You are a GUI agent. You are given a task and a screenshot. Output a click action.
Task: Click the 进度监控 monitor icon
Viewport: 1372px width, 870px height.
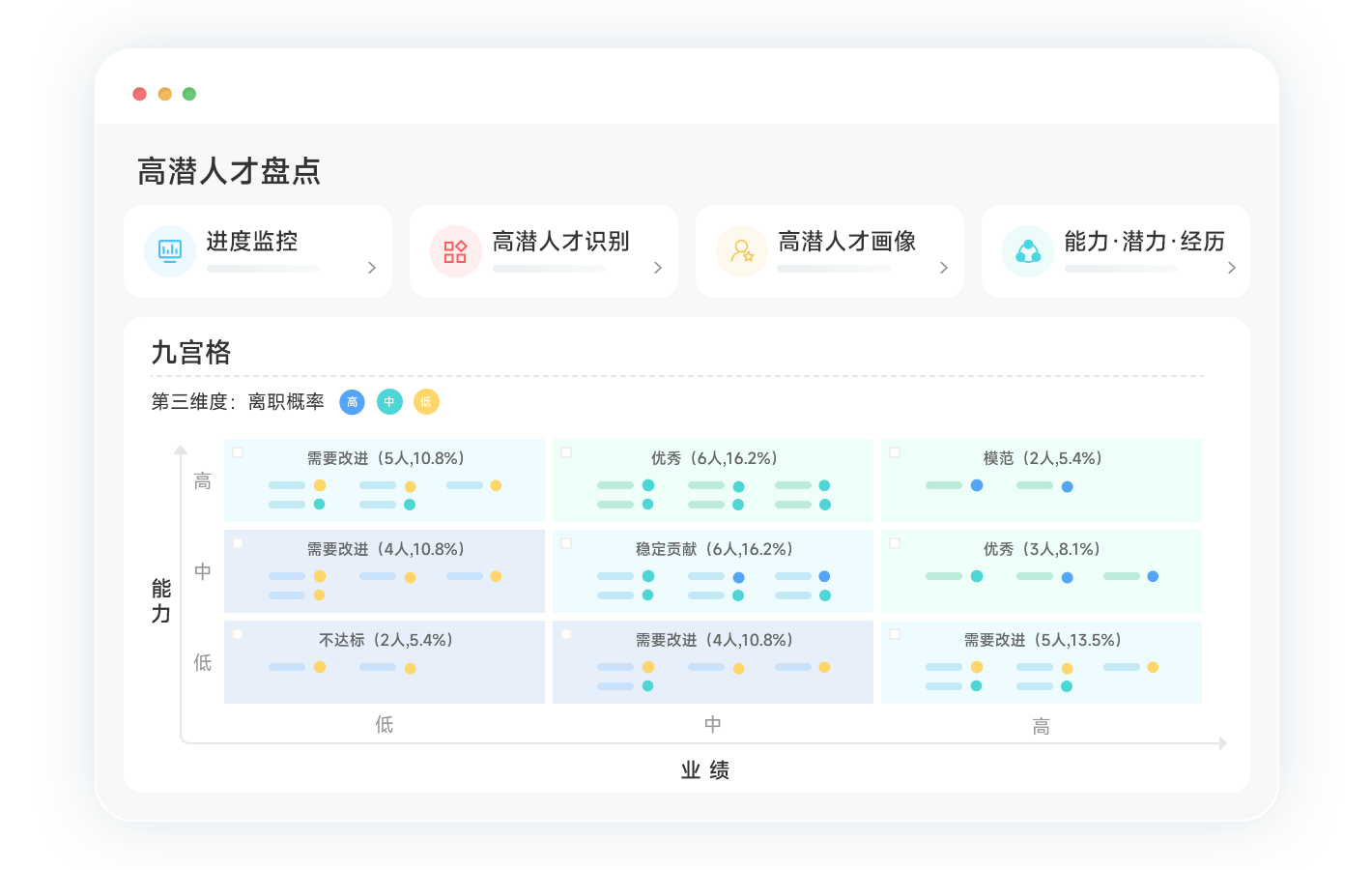point(170,251)
